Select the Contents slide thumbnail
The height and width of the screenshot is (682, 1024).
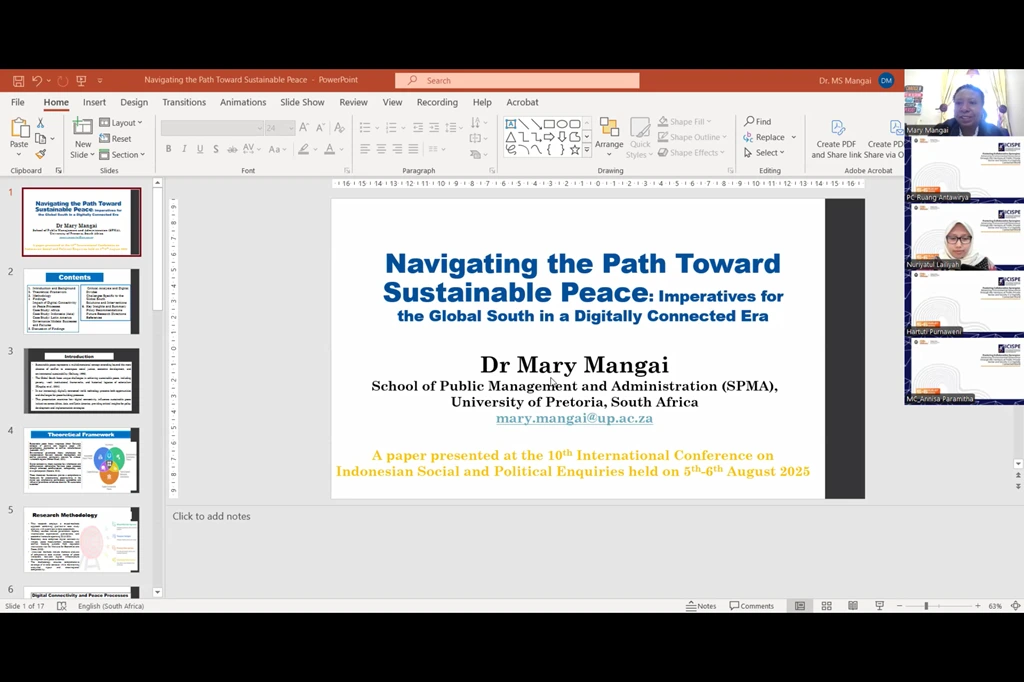[81, 301]
